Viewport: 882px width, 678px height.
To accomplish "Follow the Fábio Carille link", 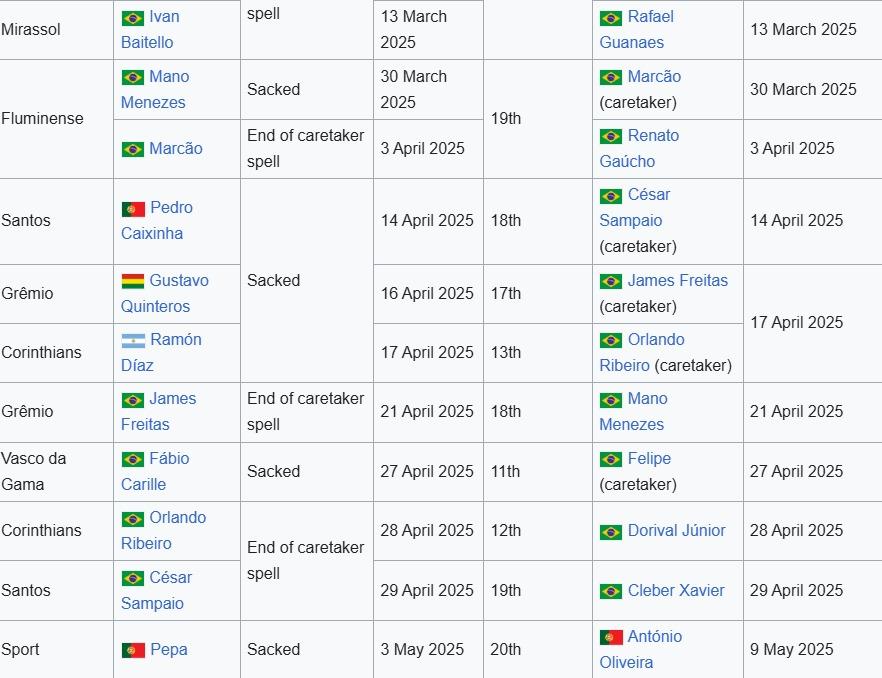I will click(169, 459).
